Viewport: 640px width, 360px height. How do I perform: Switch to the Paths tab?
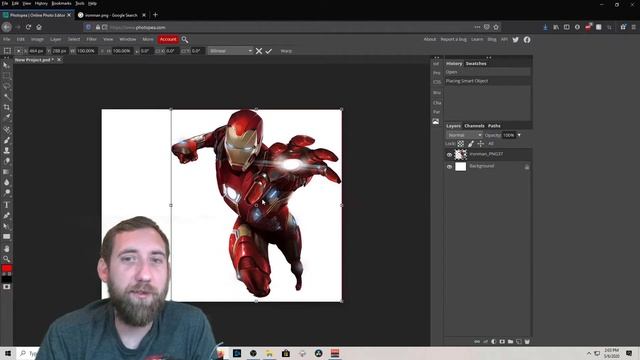click(494, 126)
